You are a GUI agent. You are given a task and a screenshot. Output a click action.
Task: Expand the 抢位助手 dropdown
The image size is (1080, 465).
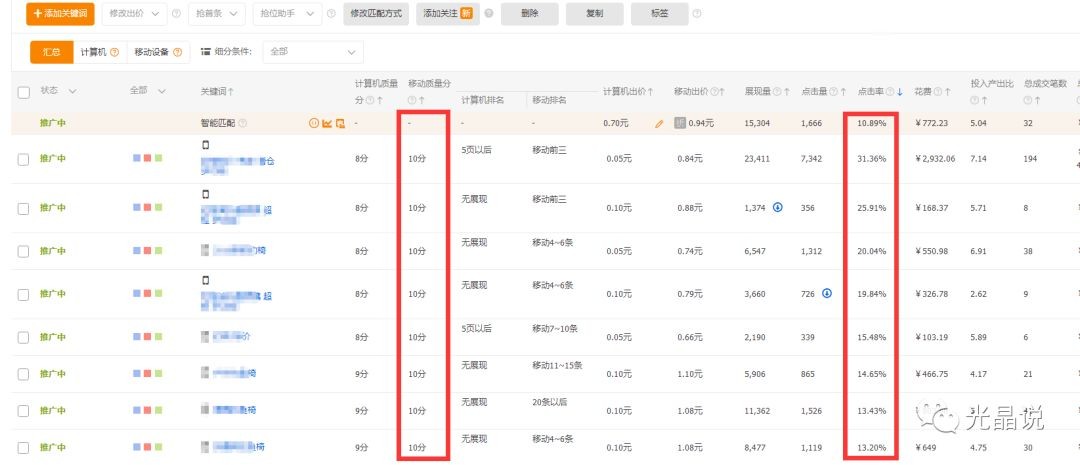tap(285, 14)
